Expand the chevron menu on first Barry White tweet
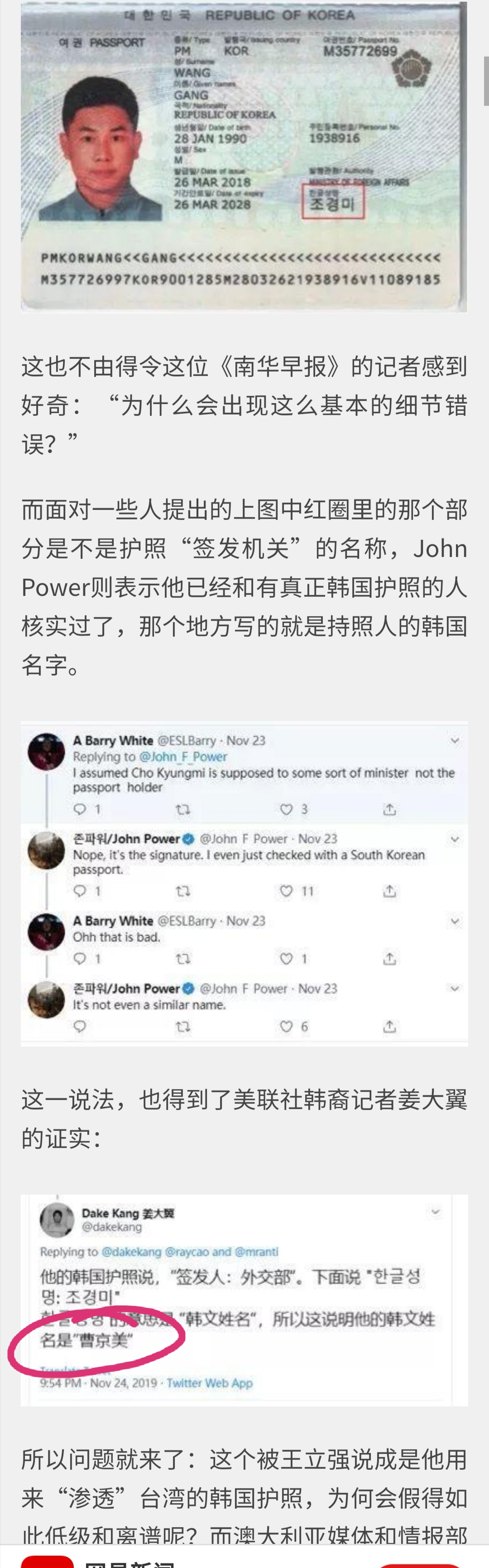 pyautogui.click(x=455, y=740)
